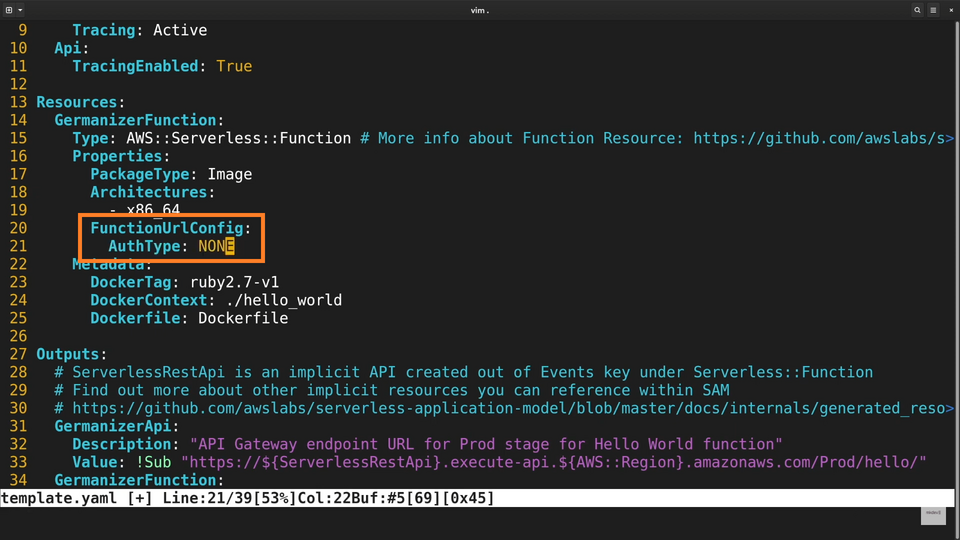Click the 'Value' key on line 33

[94, 462]
